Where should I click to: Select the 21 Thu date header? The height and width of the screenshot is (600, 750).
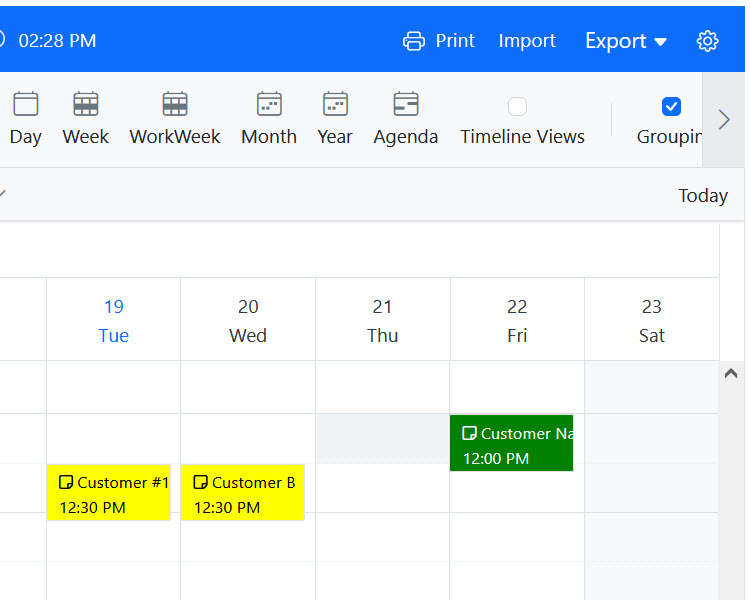(x=383, y=321)
